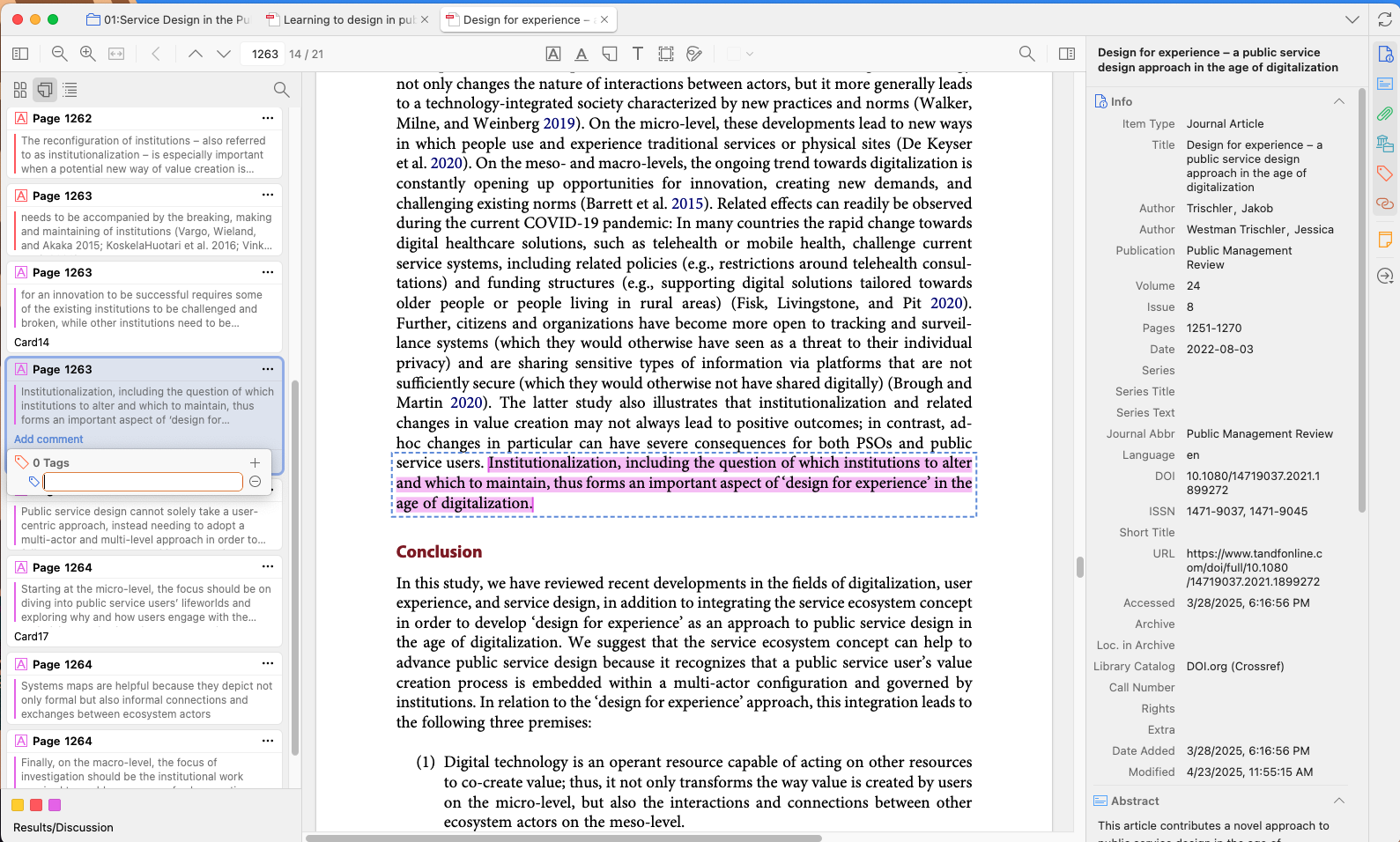Edit the page number field 1263
Image resolution: width=1400 pixels, height=842 pixels.
point(264,54)
